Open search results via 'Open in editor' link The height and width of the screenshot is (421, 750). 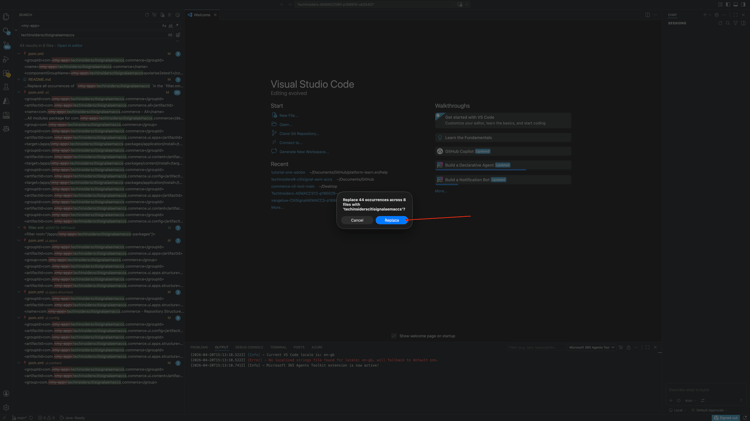[x=70, y=45]
